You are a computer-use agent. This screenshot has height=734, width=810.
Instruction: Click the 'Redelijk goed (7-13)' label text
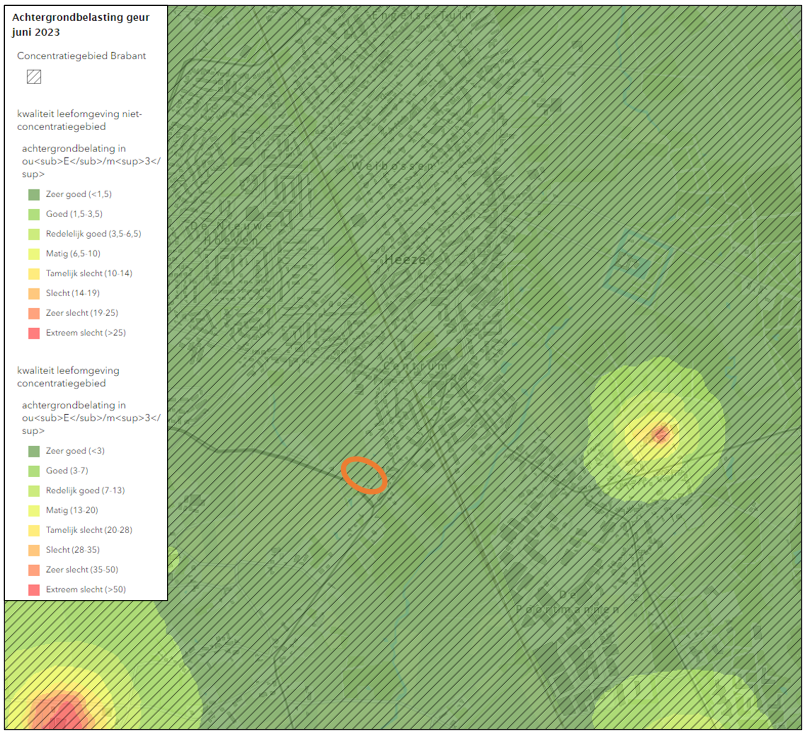tap(85, 490)
